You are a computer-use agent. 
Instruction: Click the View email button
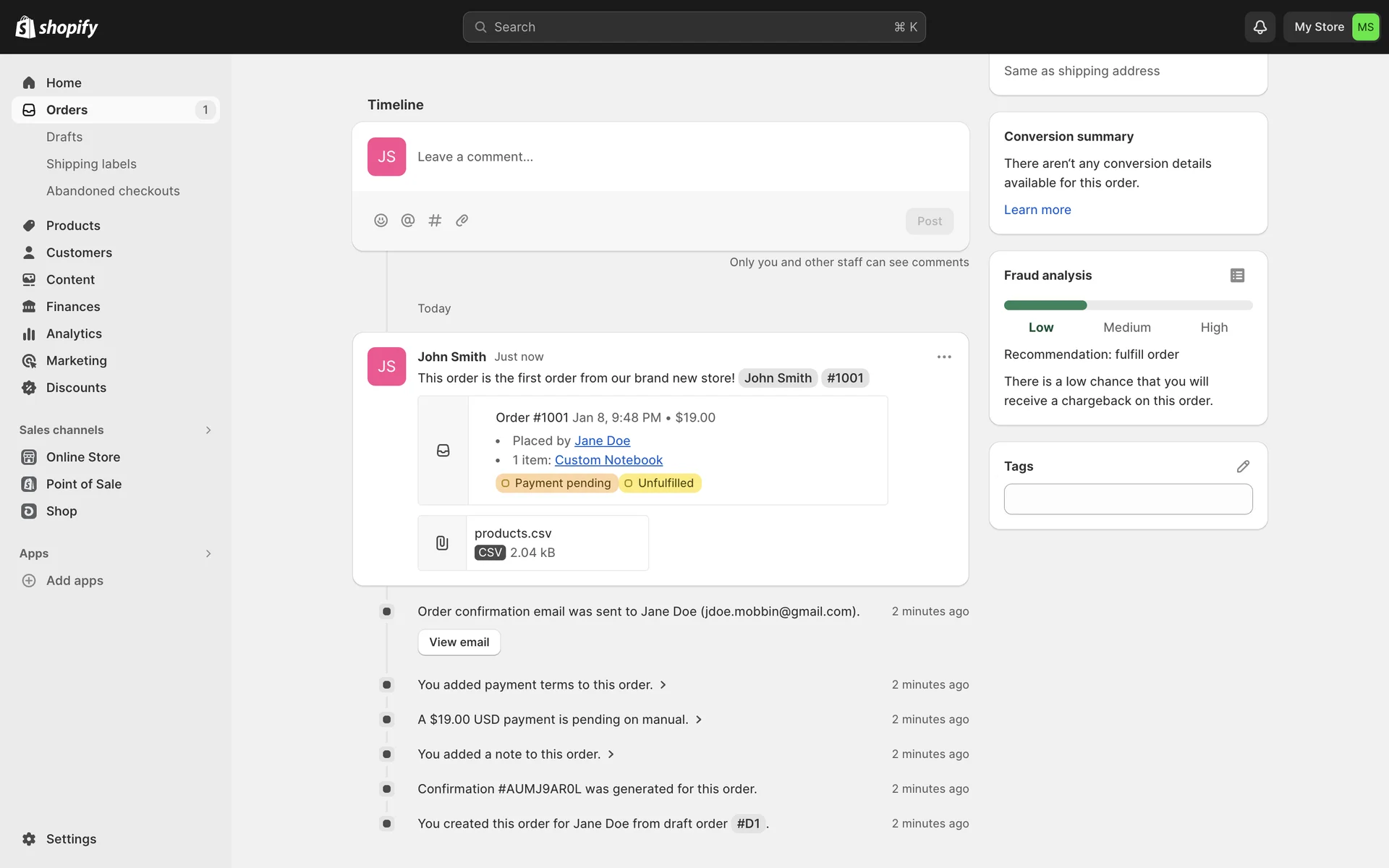pos(459,642)
